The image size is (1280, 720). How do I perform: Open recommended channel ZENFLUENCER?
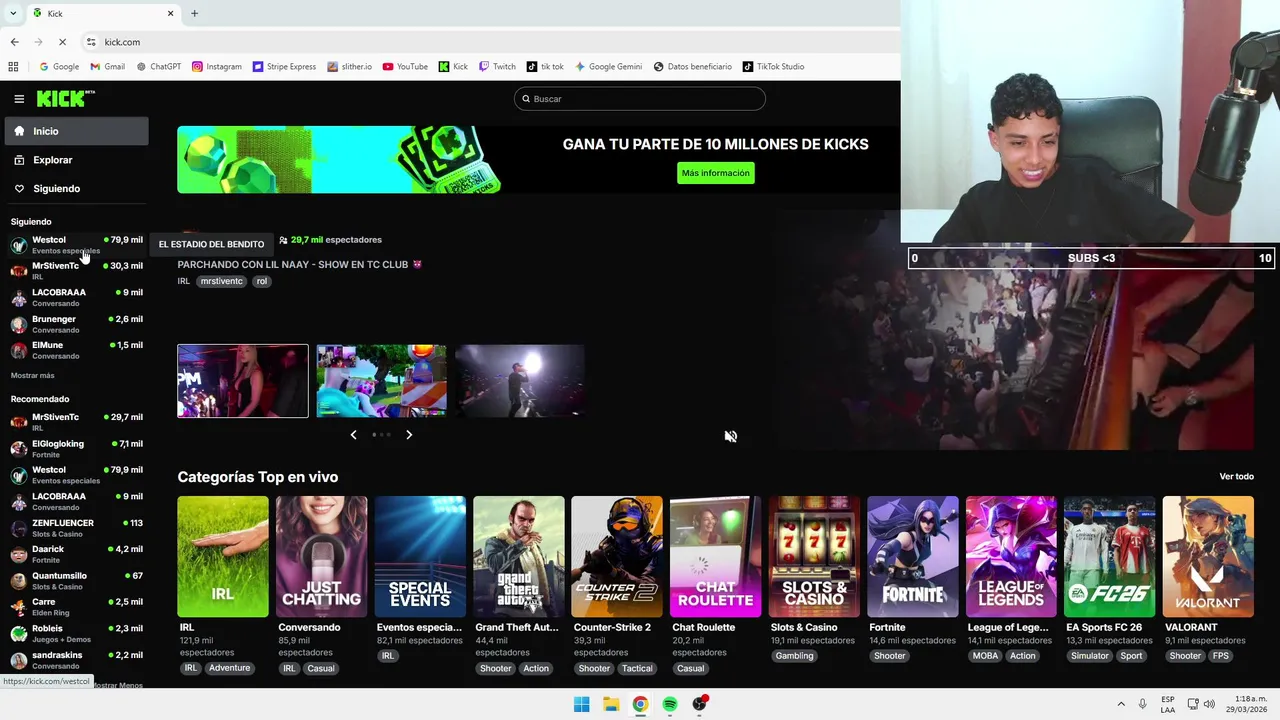pos(76,528)
